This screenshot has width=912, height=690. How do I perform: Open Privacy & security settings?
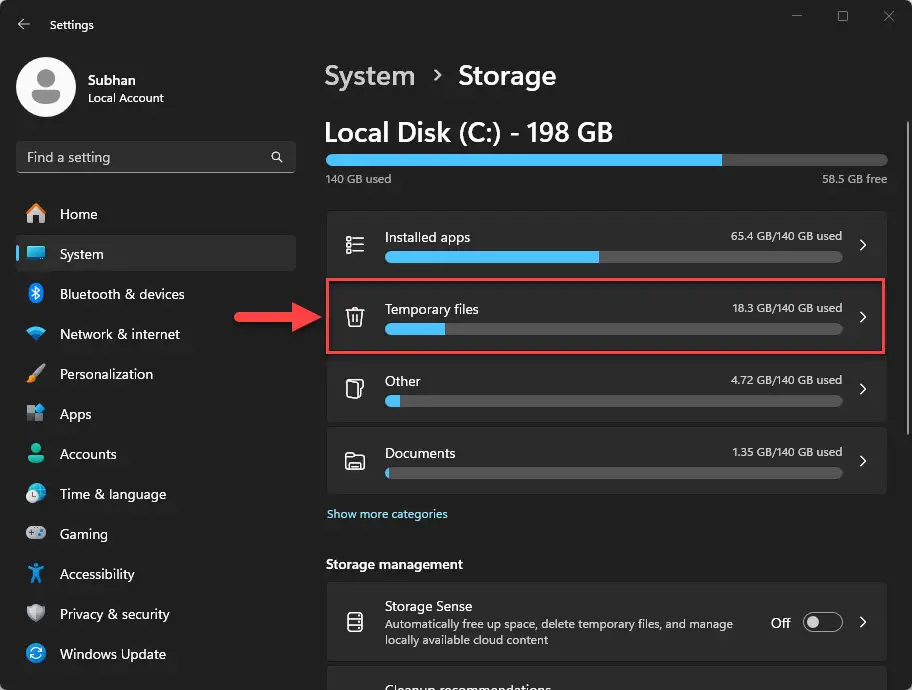[112, 613]
